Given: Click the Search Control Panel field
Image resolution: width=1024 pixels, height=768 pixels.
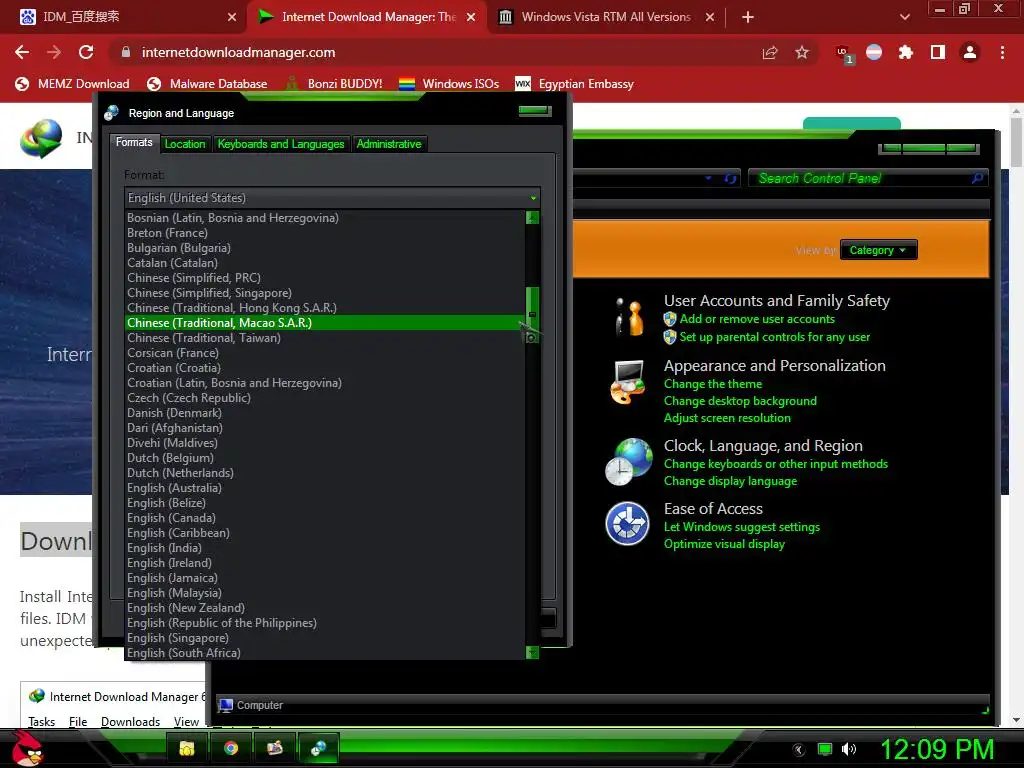Looking at the screenshot, I should (867, 178).
